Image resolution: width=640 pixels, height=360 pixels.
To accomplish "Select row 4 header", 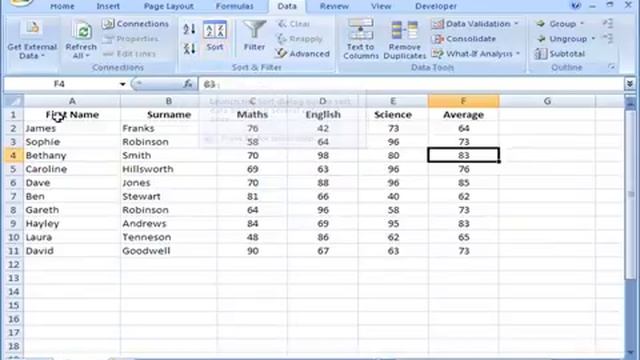I will [x=13, y=156].
